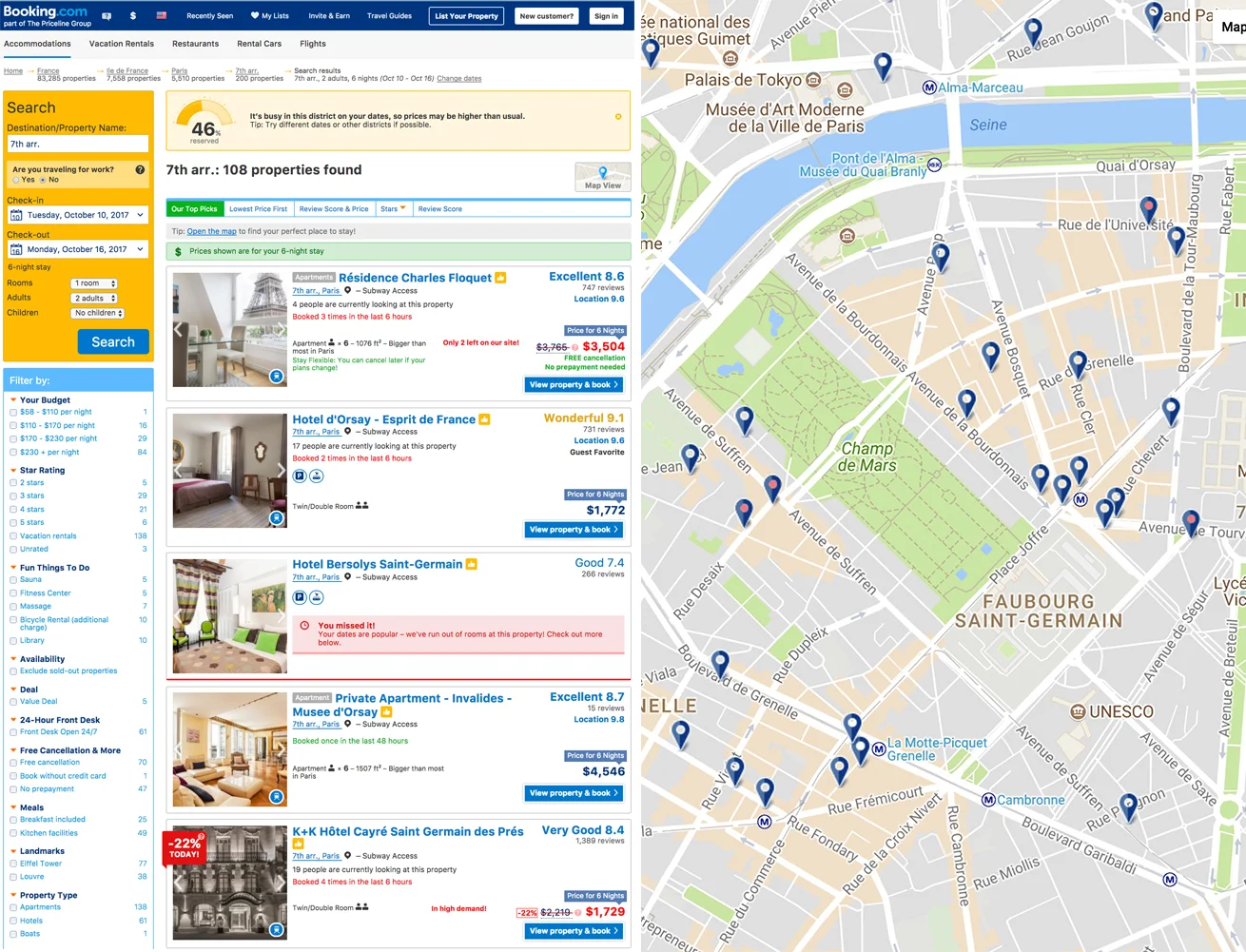Open the Children selector
Image resolution: width=1246 pixels, height=952 pixels.
tap(98, 313)
